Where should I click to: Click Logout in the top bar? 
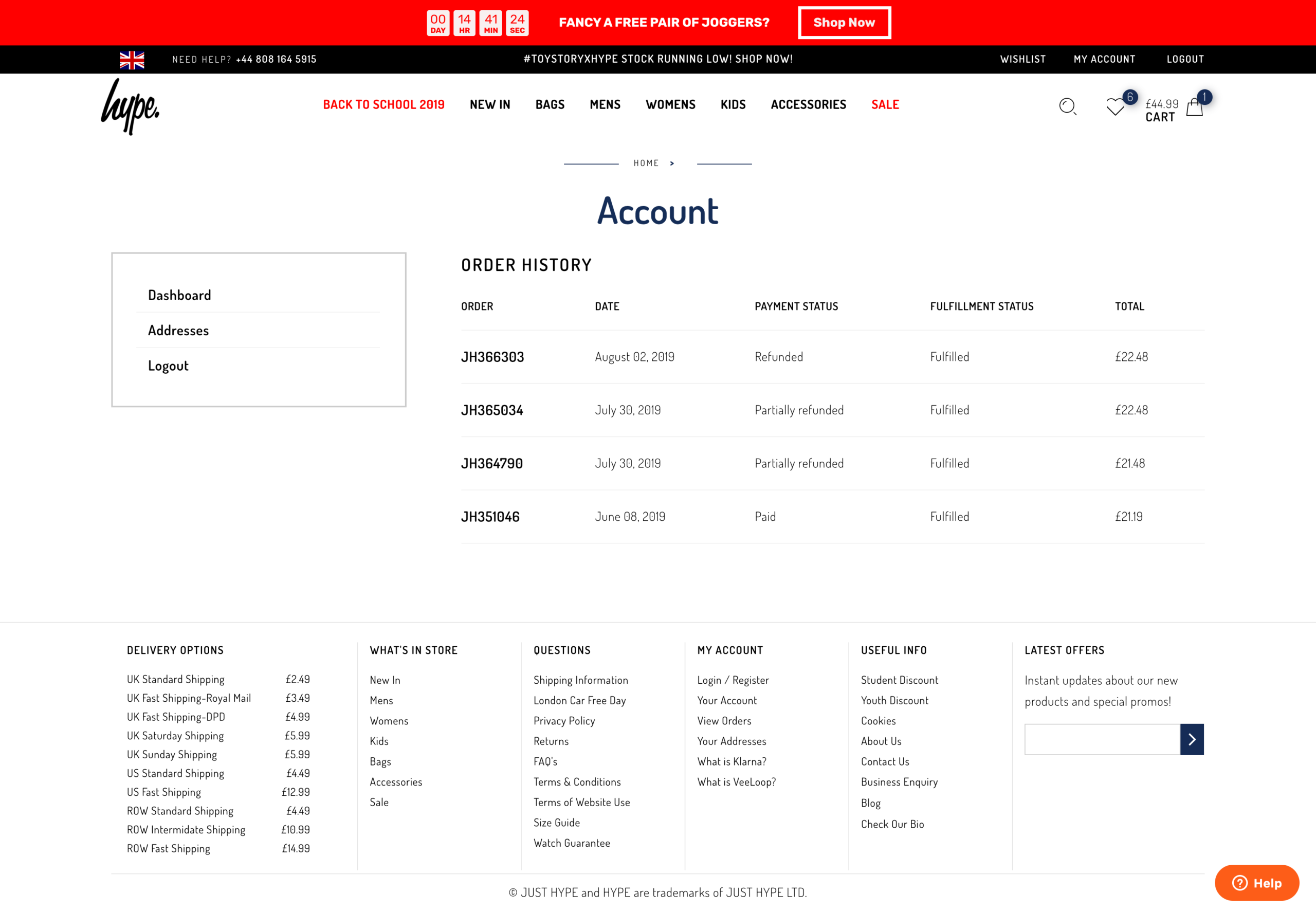click(x=1185, y=59)
